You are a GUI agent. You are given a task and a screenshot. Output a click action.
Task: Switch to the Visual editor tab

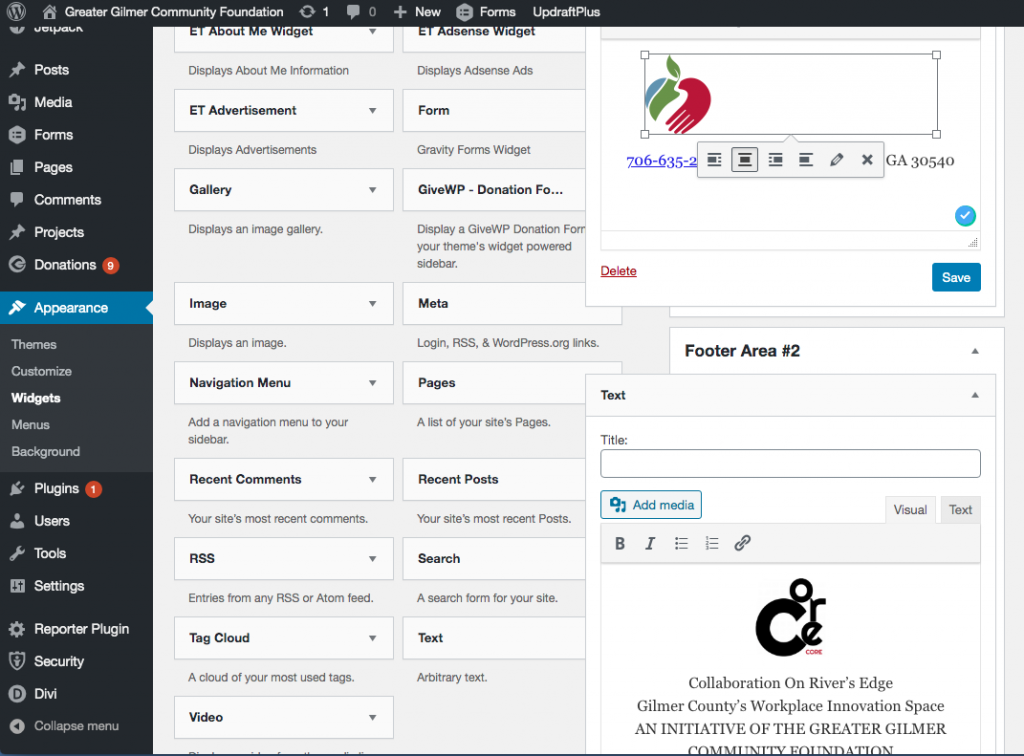coord(910,510)
